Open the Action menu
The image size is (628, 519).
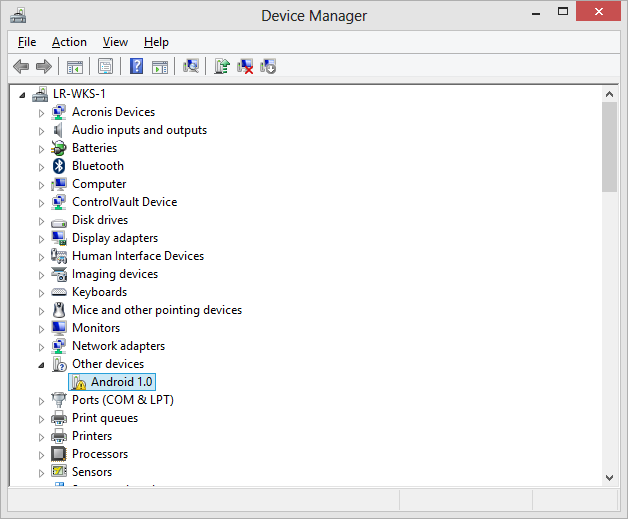point(69,42)
